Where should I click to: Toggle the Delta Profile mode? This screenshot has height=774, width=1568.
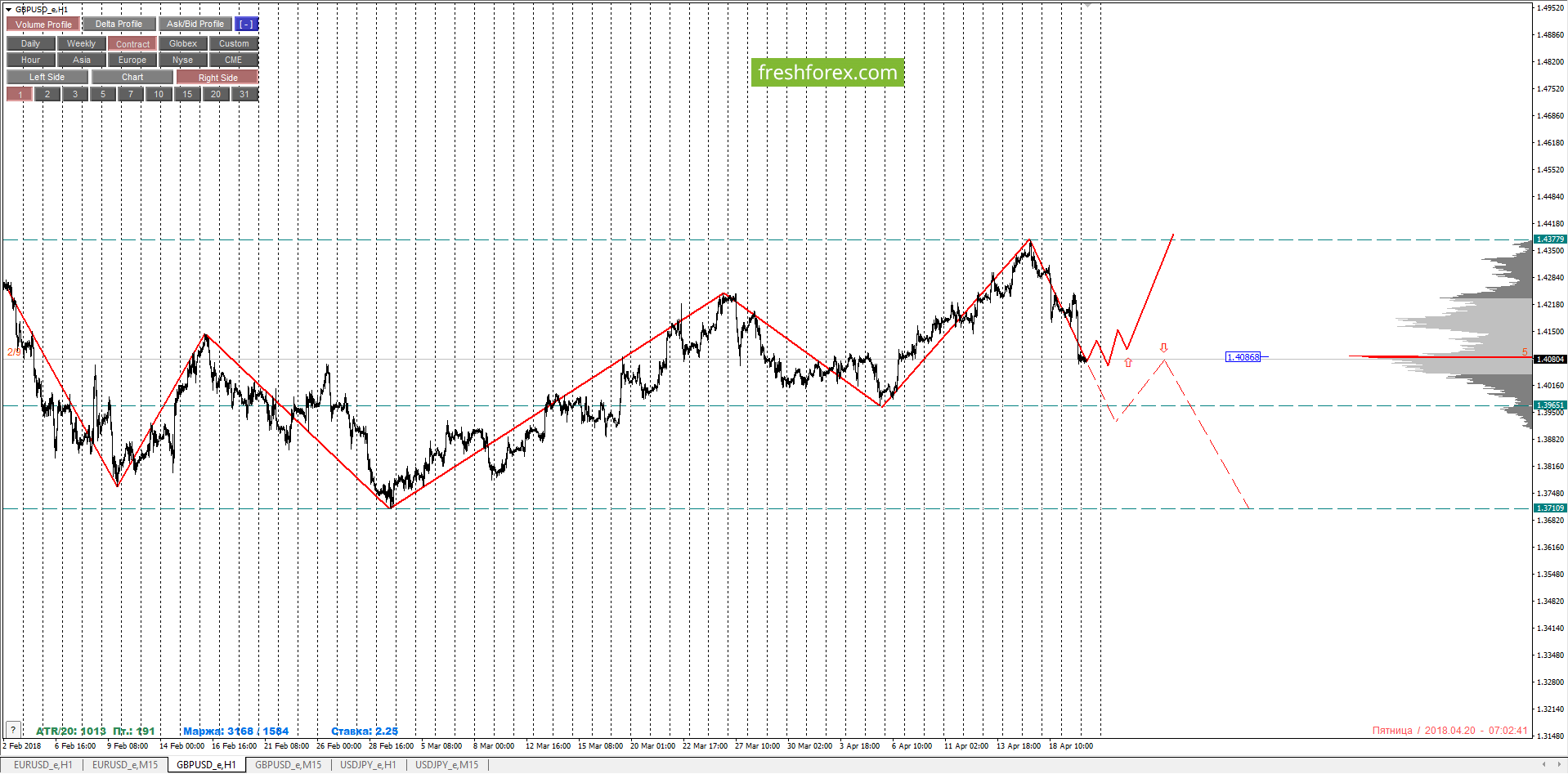point(119,25)
